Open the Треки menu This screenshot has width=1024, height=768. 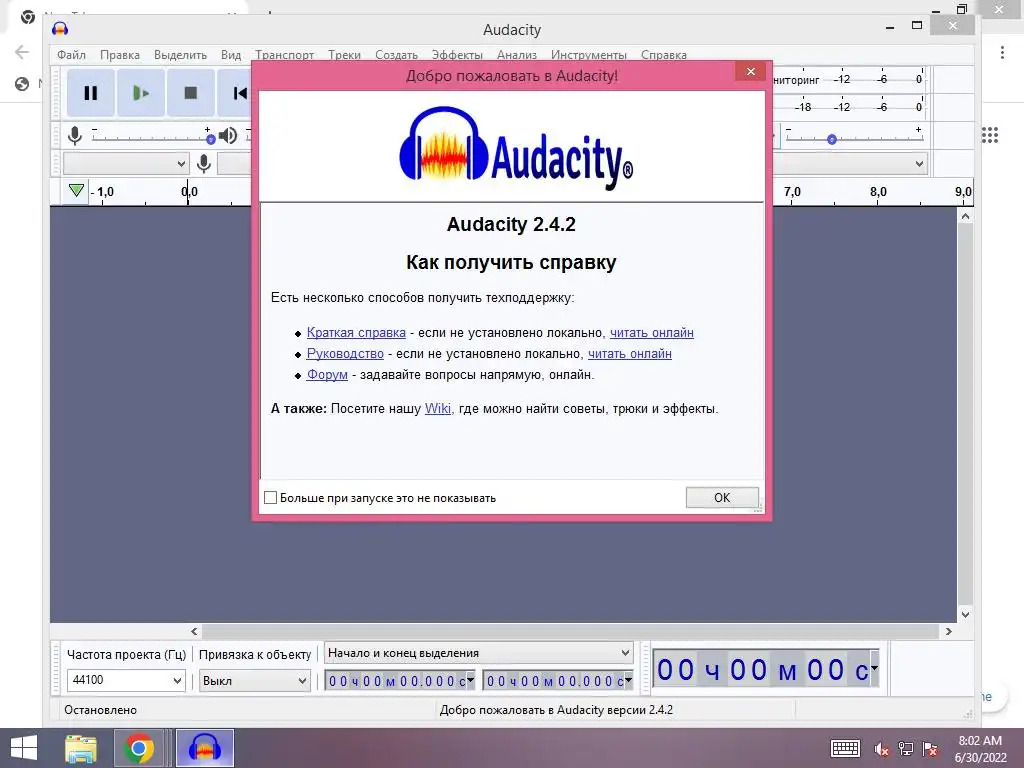(x=344, y=55)
